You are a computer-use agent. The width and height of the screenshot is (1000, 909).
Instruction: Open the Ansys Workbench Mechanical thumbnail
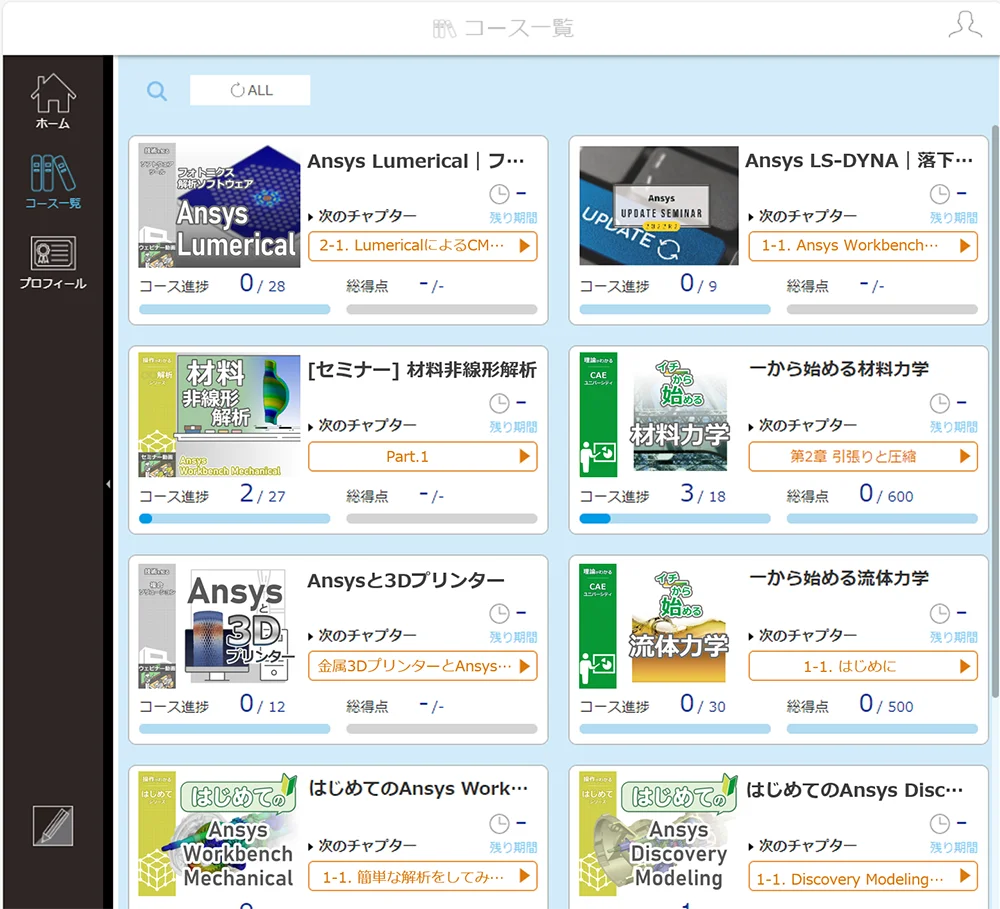[218, 834]
